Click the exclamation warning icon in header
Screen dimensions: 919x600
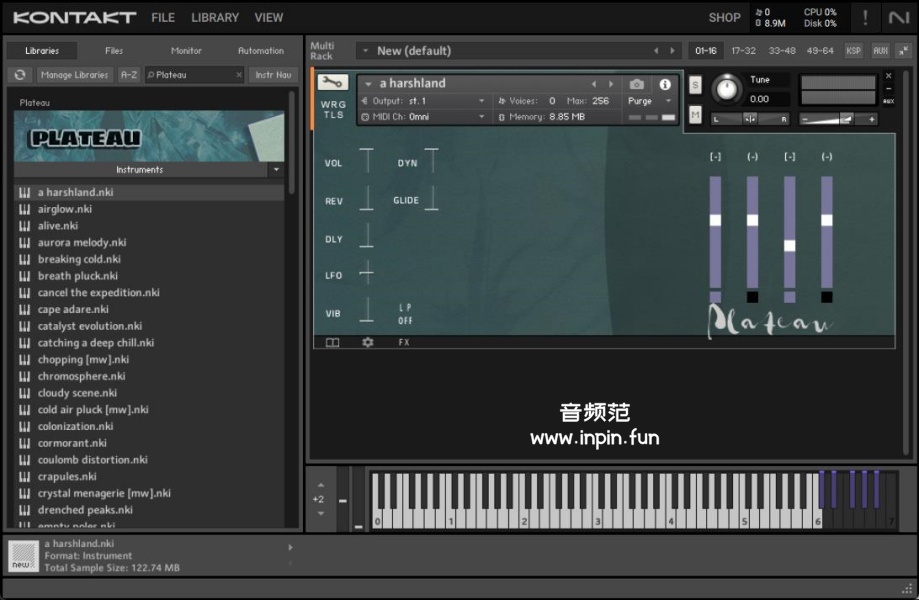[x=865, y=18]
